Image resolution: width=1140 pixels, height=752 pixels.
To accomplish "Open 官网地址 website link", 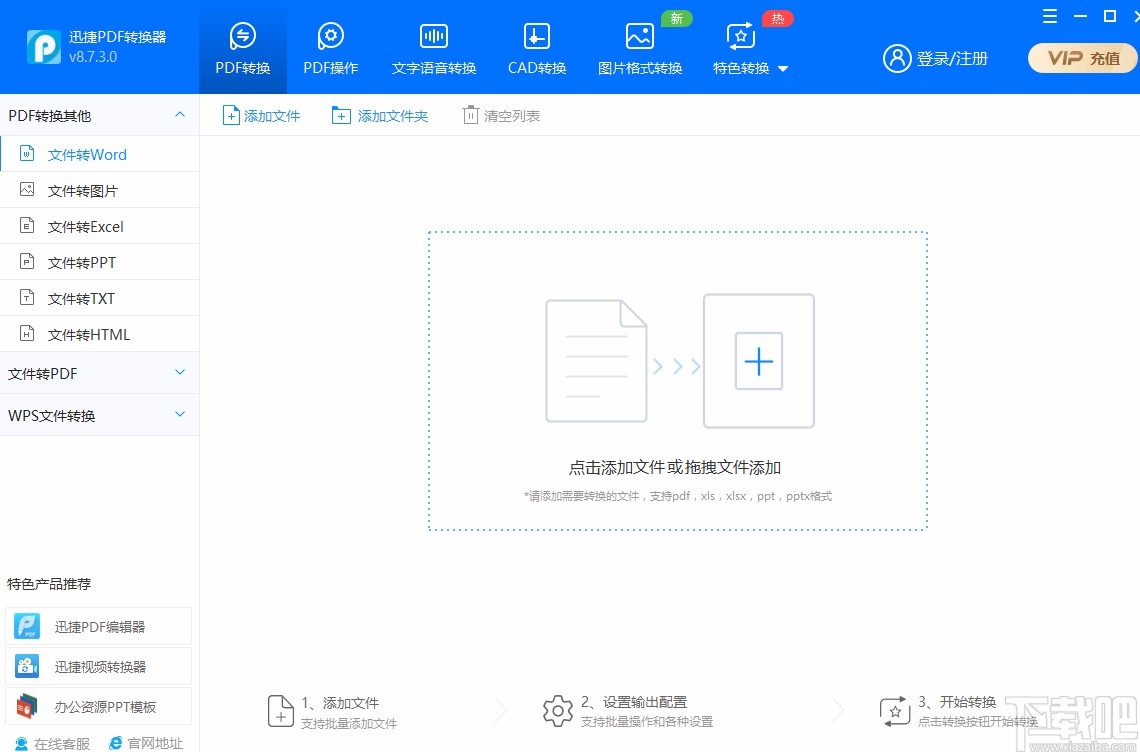I will (145, 743).
